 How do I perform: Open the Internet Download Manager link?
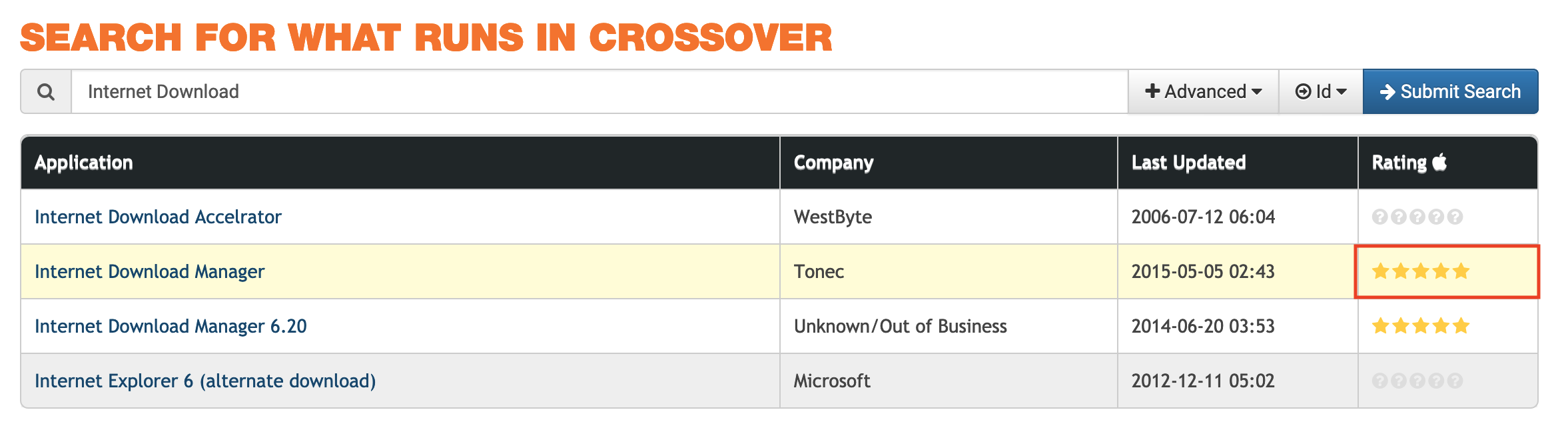point(149,271)
